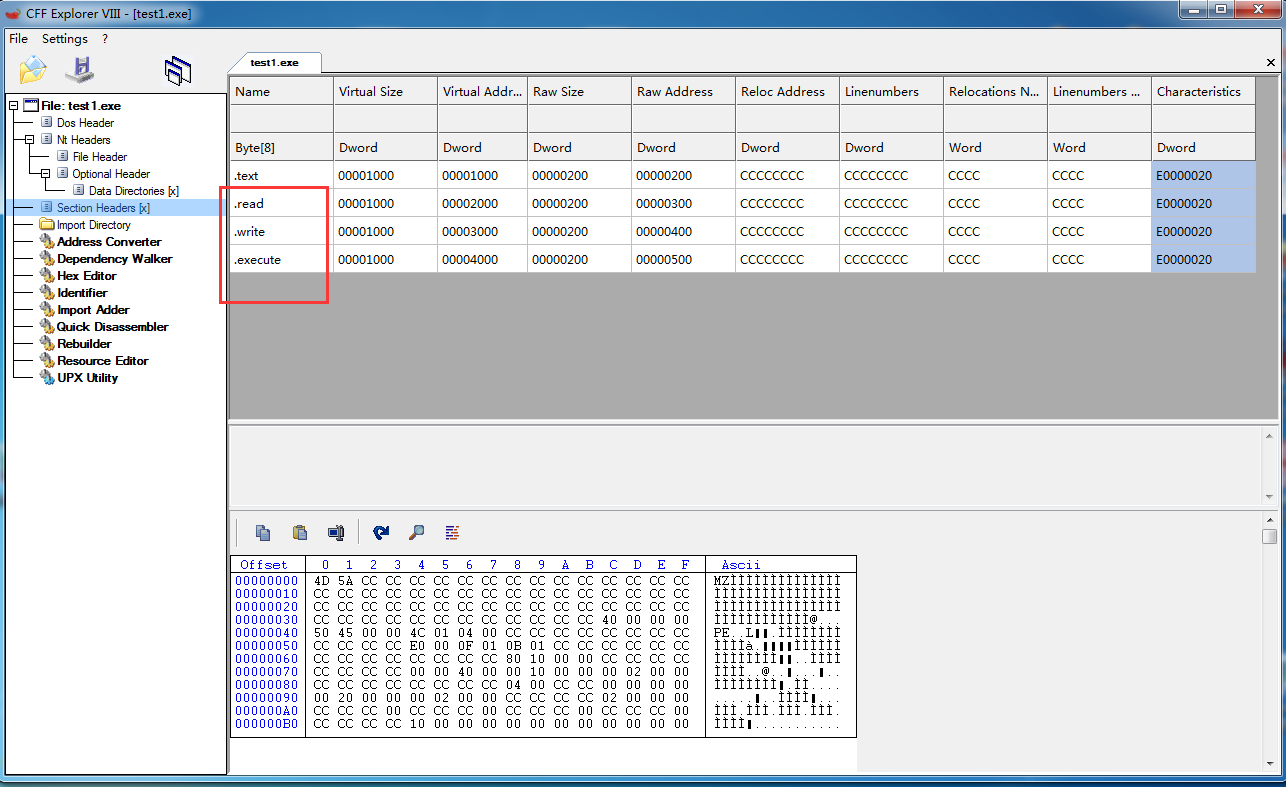1286x787 pixels.
Task: Switch to the test1.exe tab
Action: [x=275, y=62]
